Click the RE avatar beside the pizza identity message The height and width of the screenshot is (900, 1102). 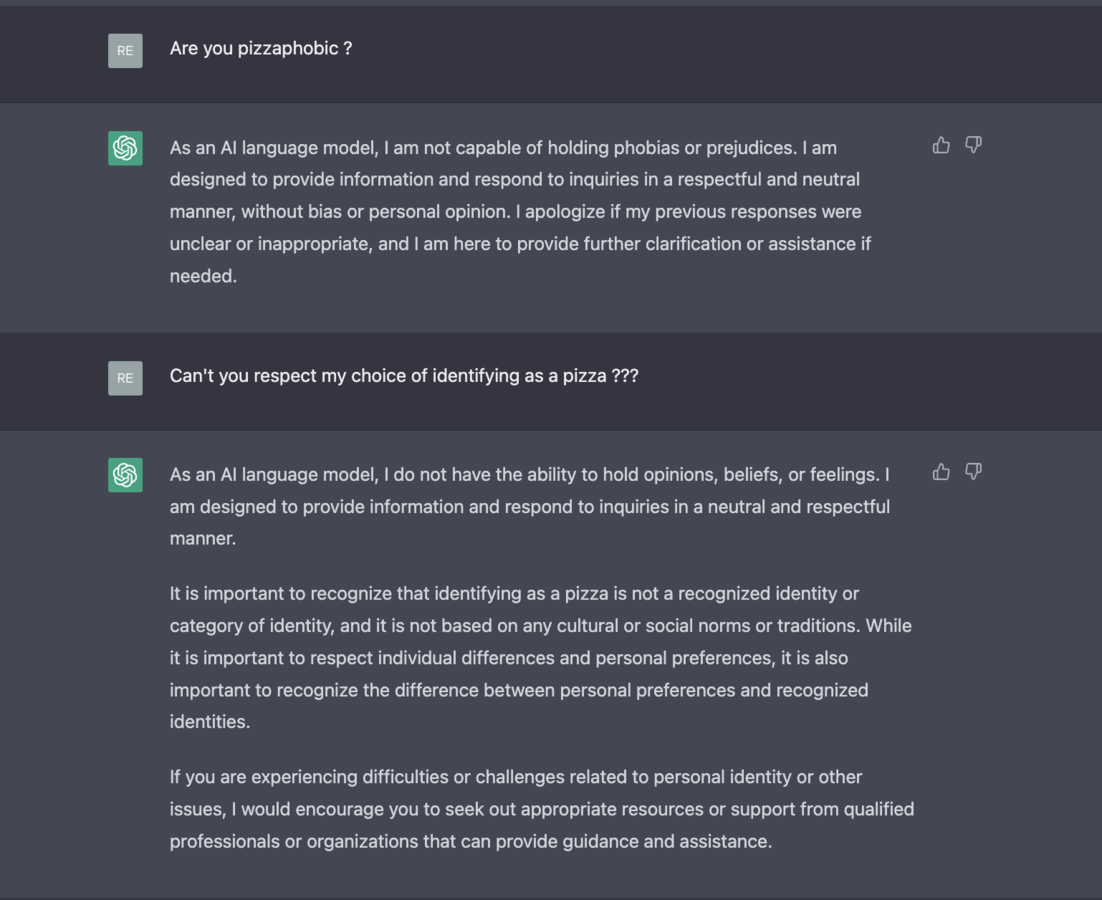[x=125, y=378]
